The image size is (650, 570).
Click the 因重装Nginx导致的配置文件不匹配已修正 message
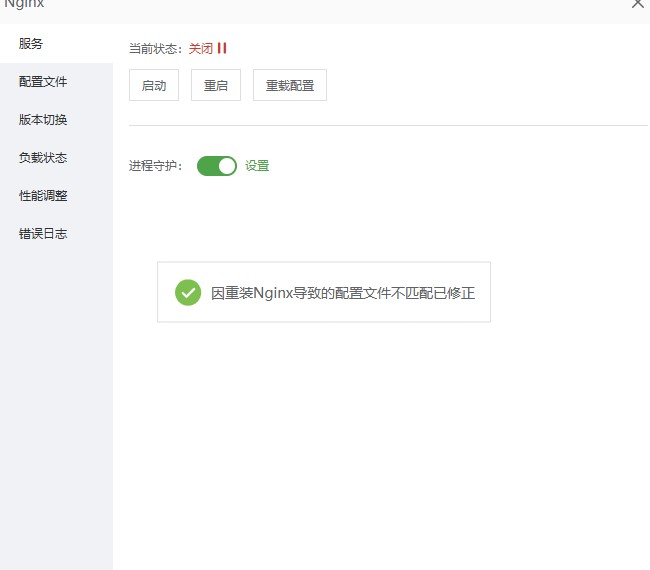click(343, 293)
